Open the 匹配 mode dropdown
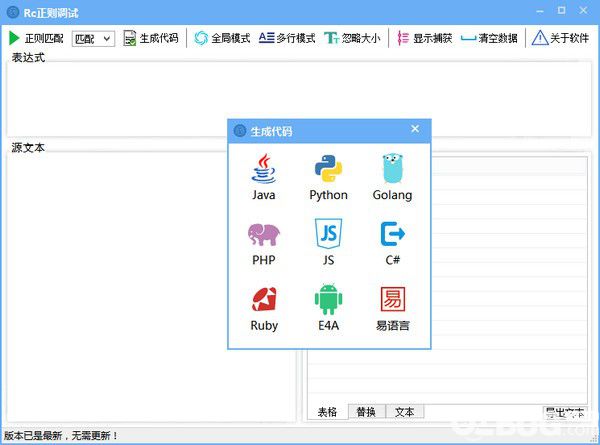The height and width of the screenshot is (445, 600). click(93, 39)
